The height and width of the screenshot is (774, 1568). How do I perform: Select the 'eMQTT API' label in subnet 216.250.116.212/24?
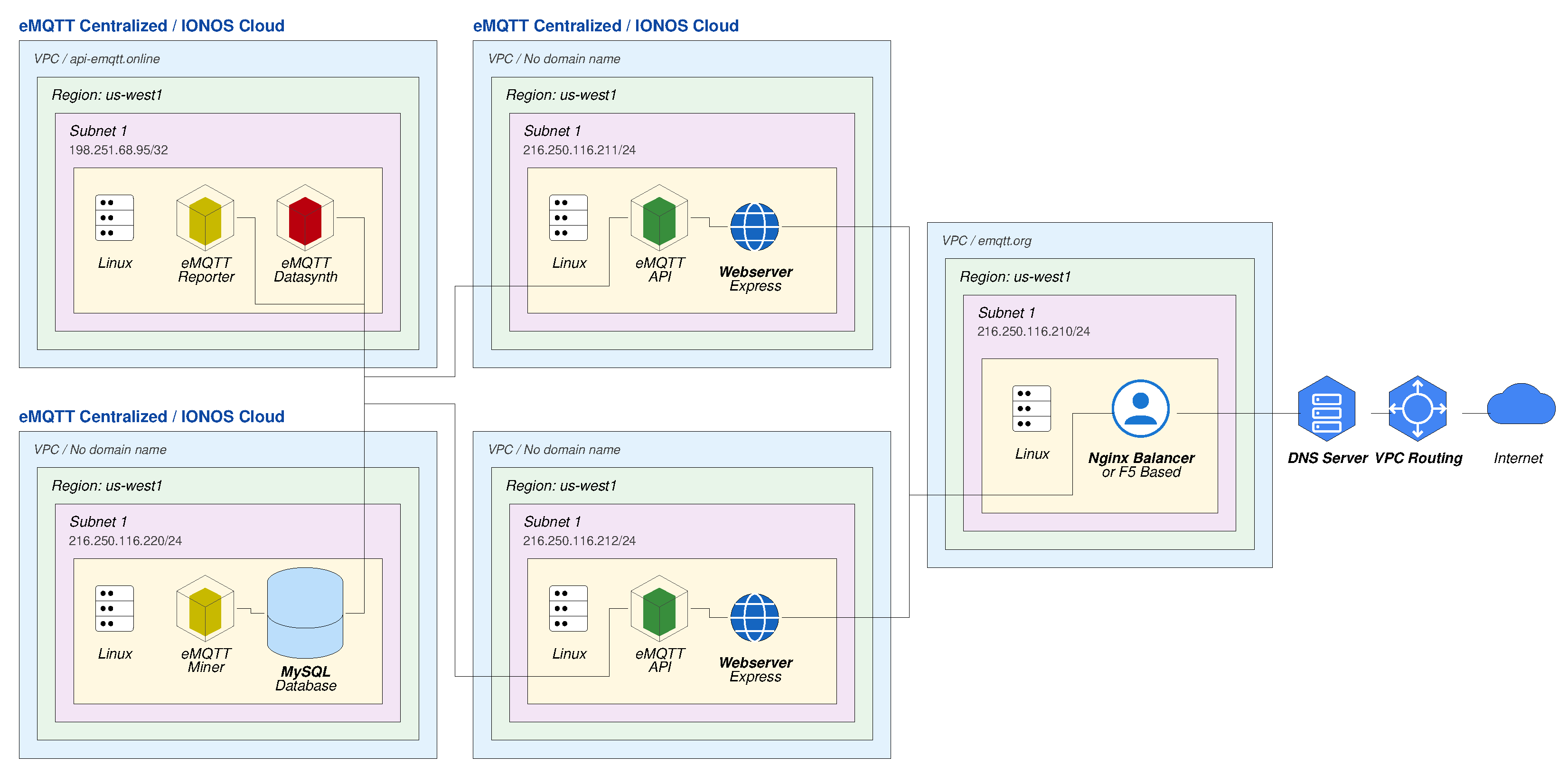tap(660, 660)
